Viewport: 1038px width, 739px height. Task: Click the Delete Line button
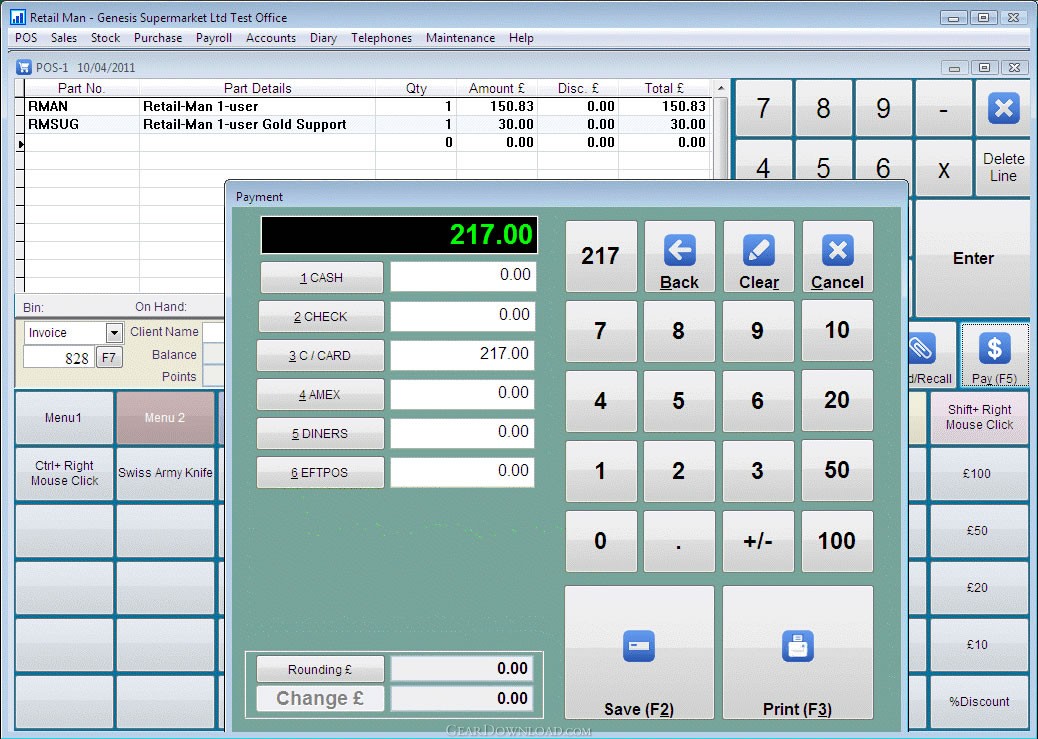1003,167
